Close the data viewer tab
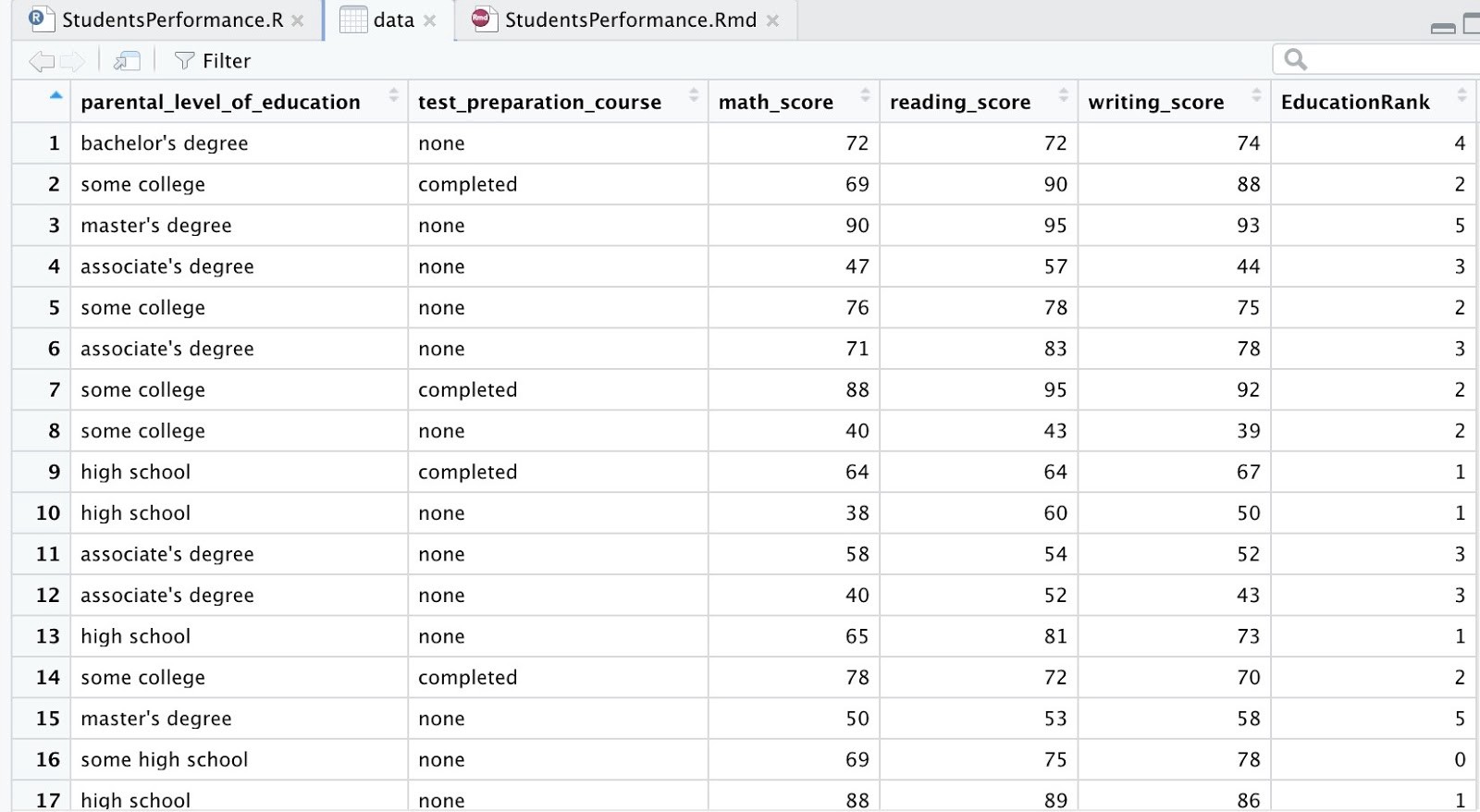Screen dimensions: 1480x812 point(430,20)
